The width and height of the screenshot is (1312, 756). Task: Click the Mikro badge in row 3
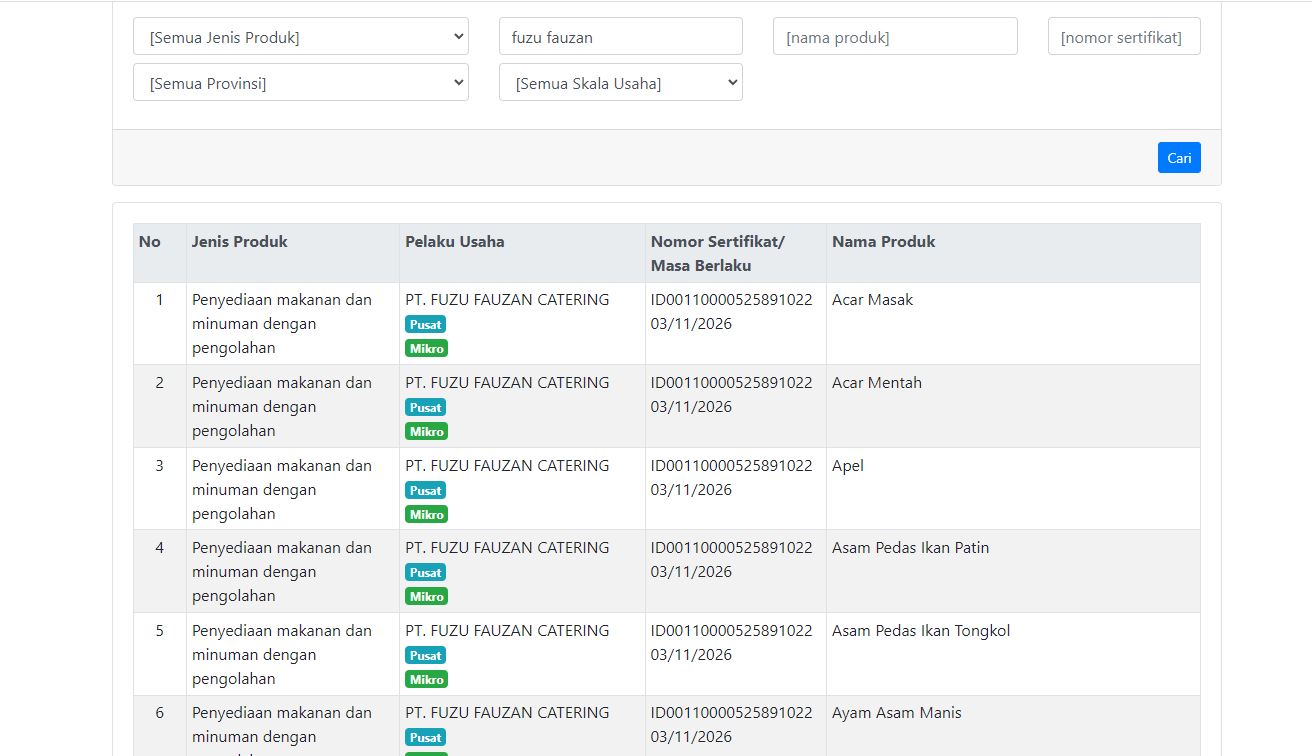(426, 514)
